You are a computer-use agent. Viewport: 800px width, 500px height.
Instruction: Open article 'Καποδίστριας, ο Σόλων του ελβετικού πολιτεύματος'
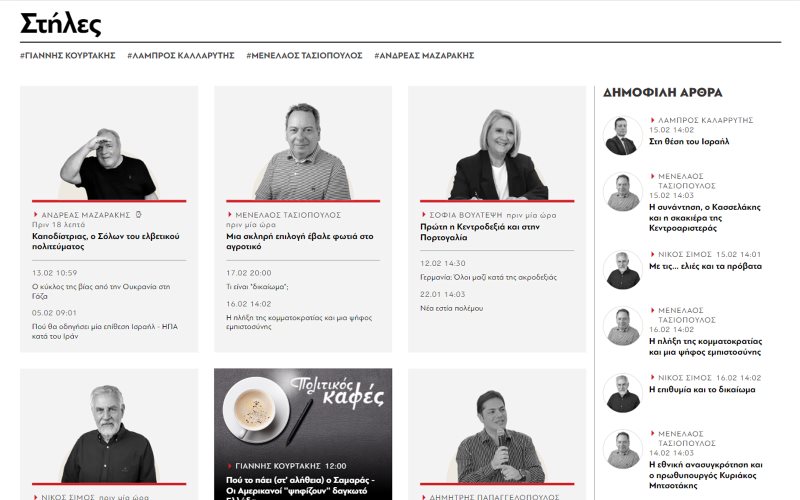106,241
